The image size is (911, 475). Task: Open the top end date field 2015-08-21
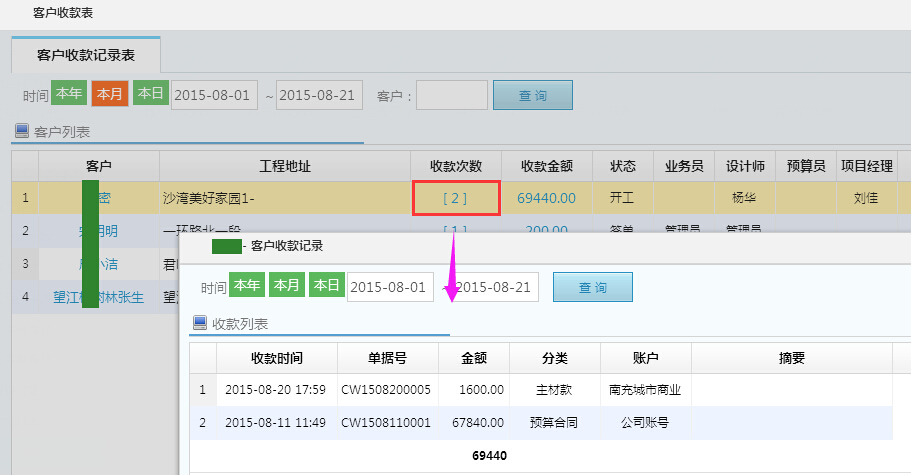click(x=319, y=95)
